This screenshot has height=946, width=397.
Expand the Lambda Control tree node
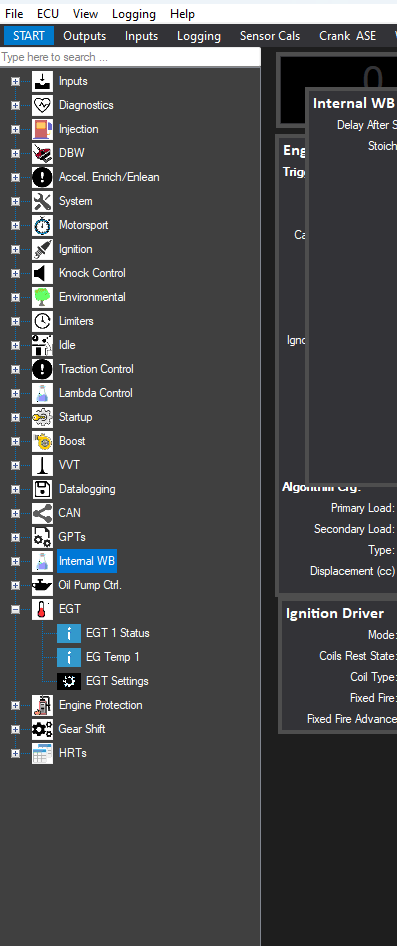pos(15,393)
